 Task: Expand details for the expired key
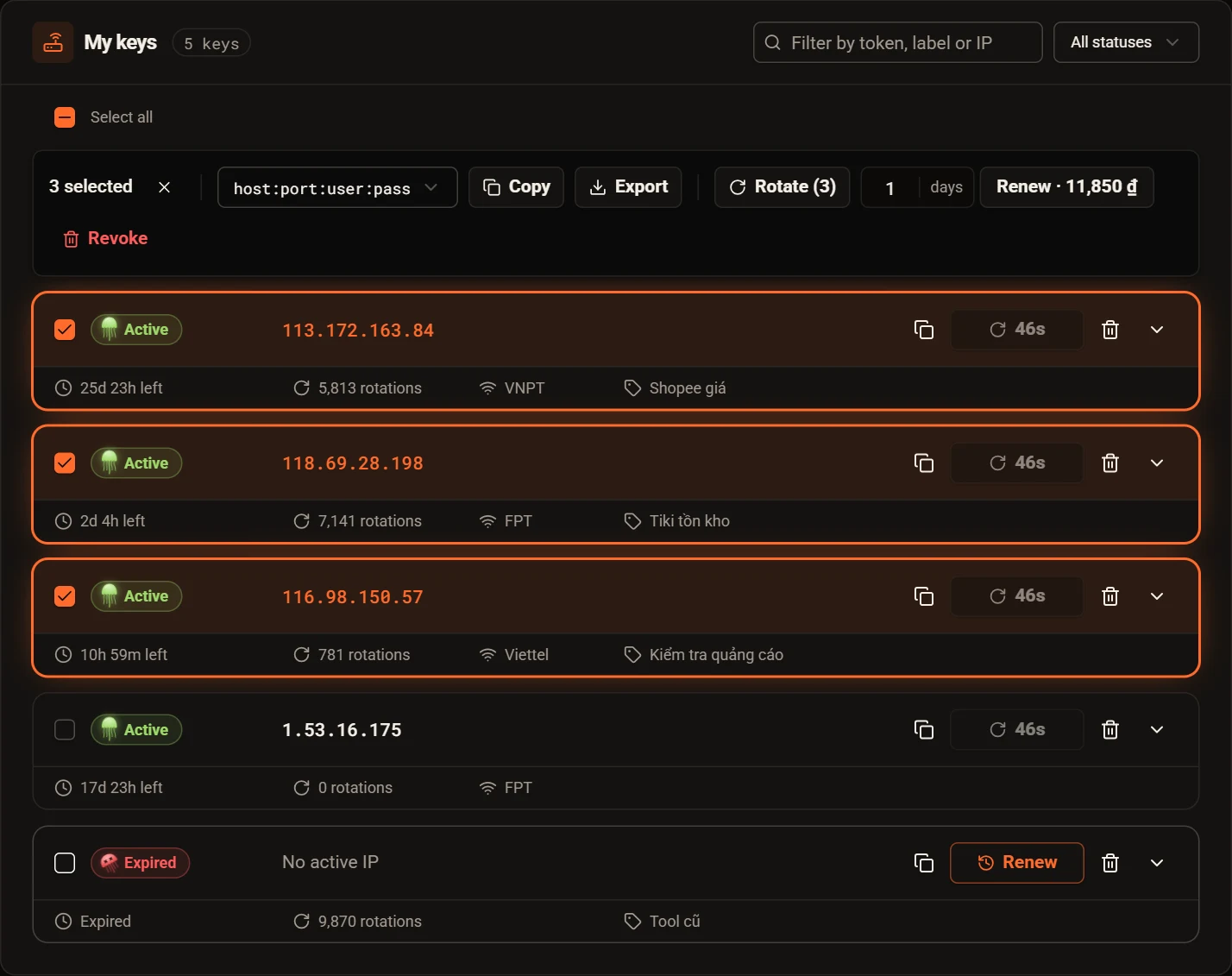coord(1157,863)
